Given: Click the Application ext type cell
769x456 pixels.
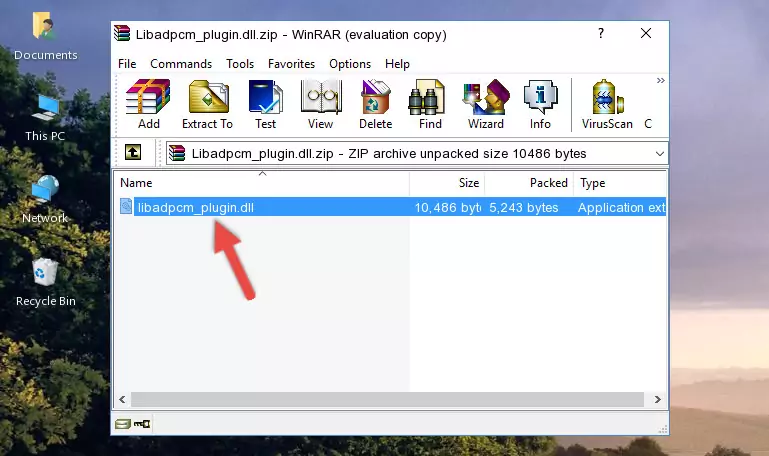Looking at the screenshot, I should pyautogui.click(x=621, y=207).
